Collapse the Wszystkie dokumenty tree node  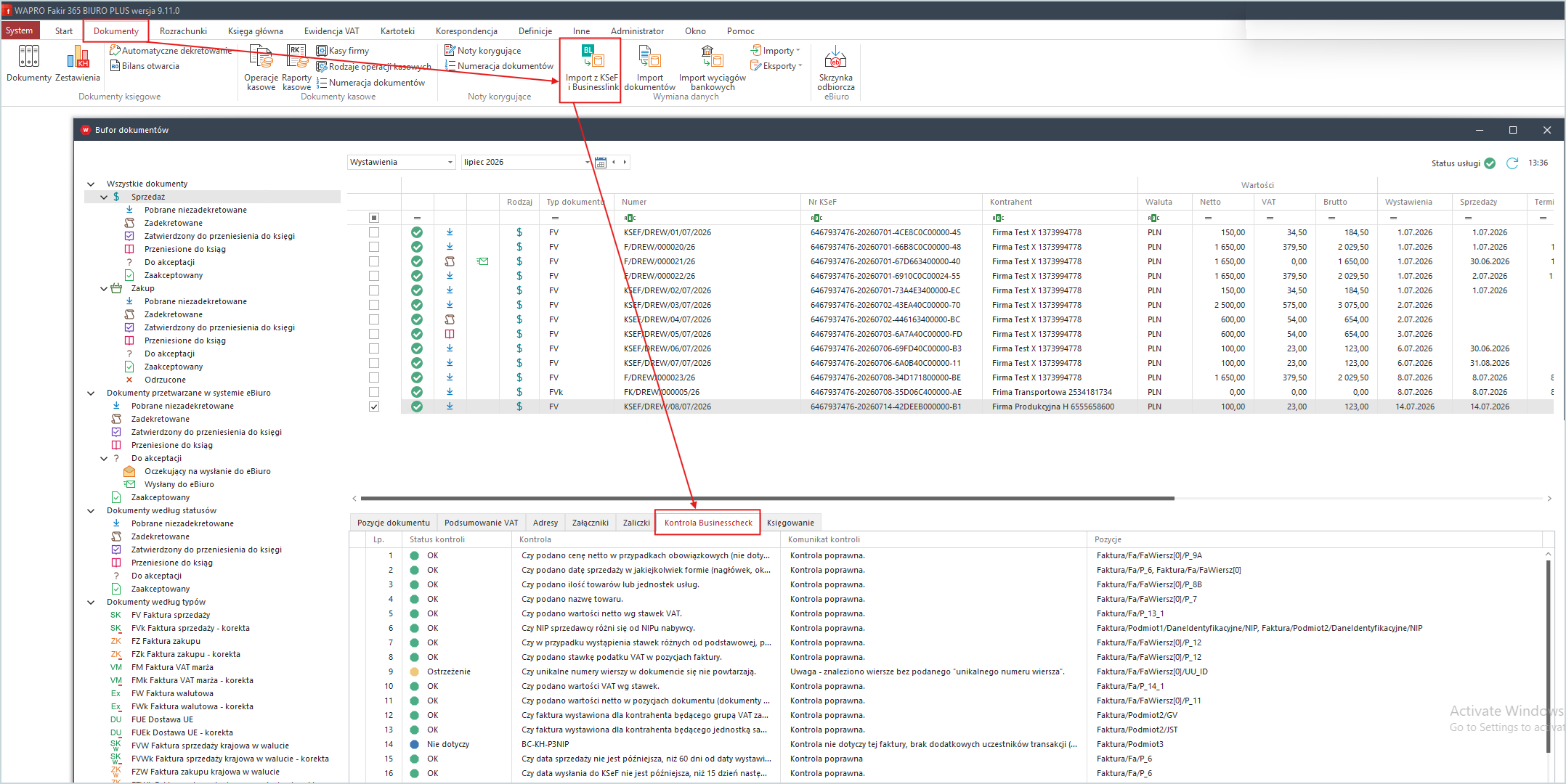point(91,184)
